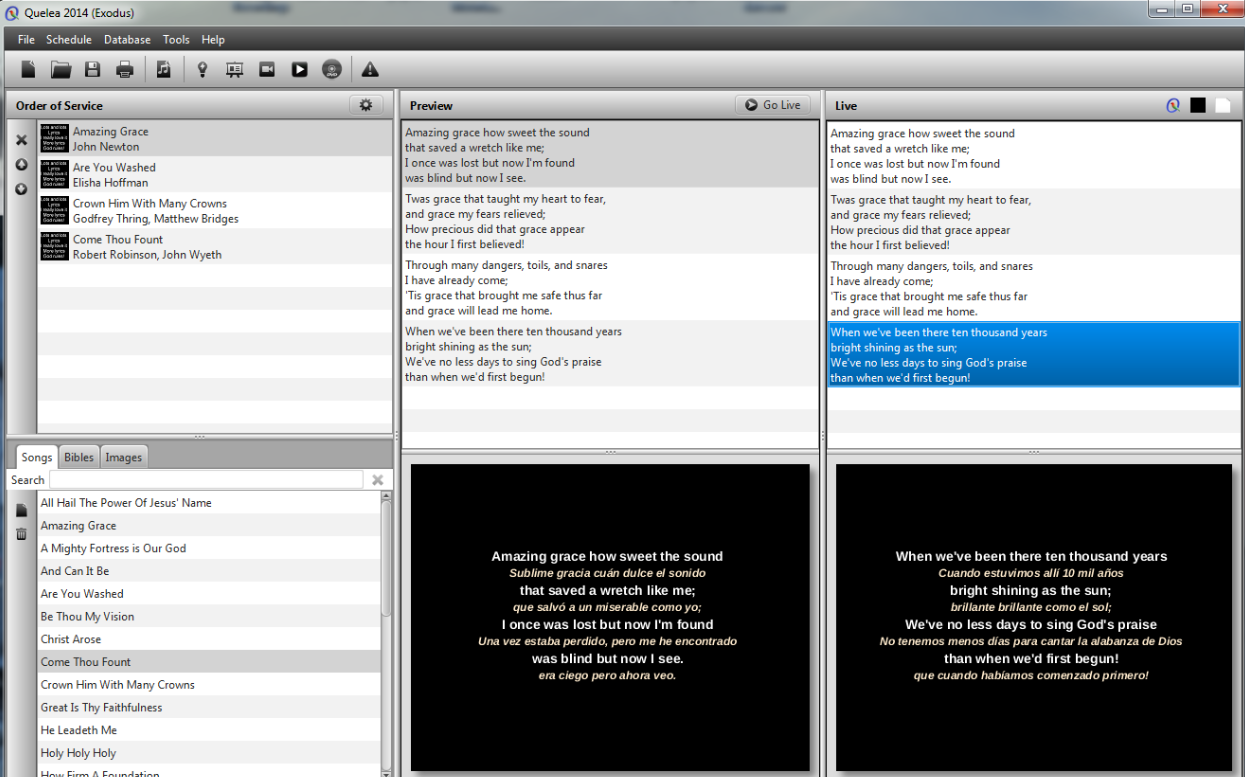Remove the item with the Order of Service X icon
1245x777 pixels.
(21, 140)
